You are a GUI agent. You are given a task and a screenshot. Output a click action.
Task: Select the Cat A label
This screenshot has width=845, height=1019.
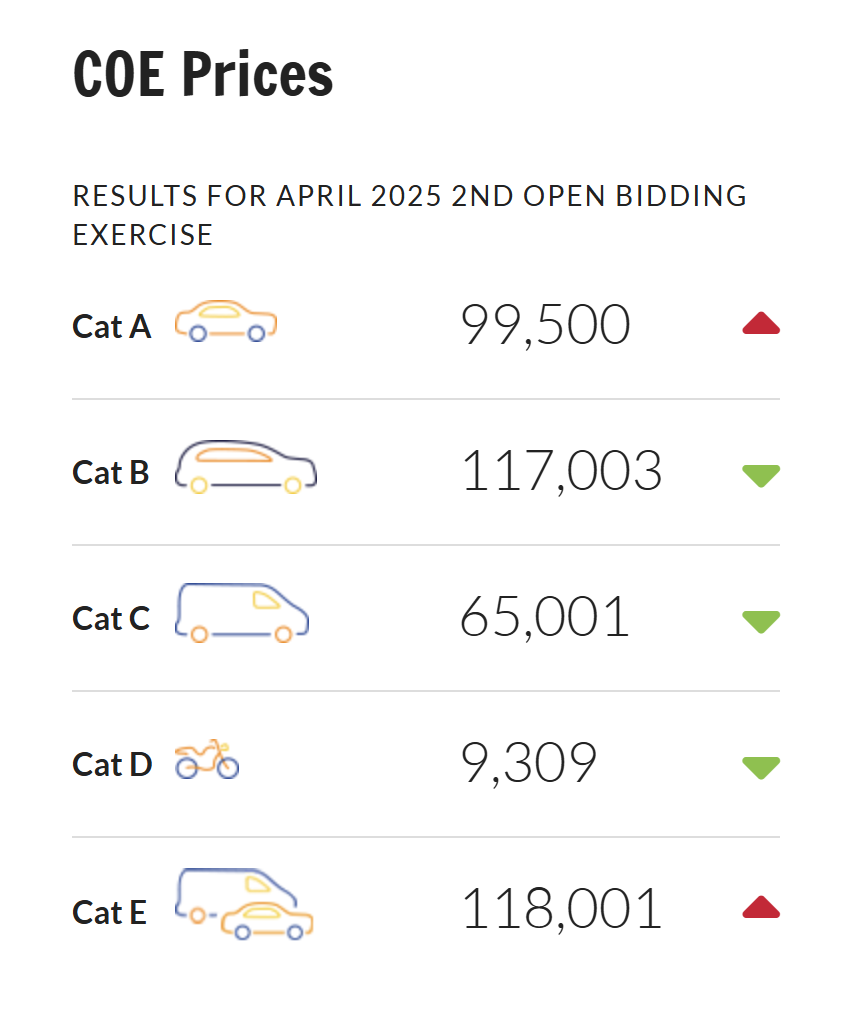(x=112, y=326)
